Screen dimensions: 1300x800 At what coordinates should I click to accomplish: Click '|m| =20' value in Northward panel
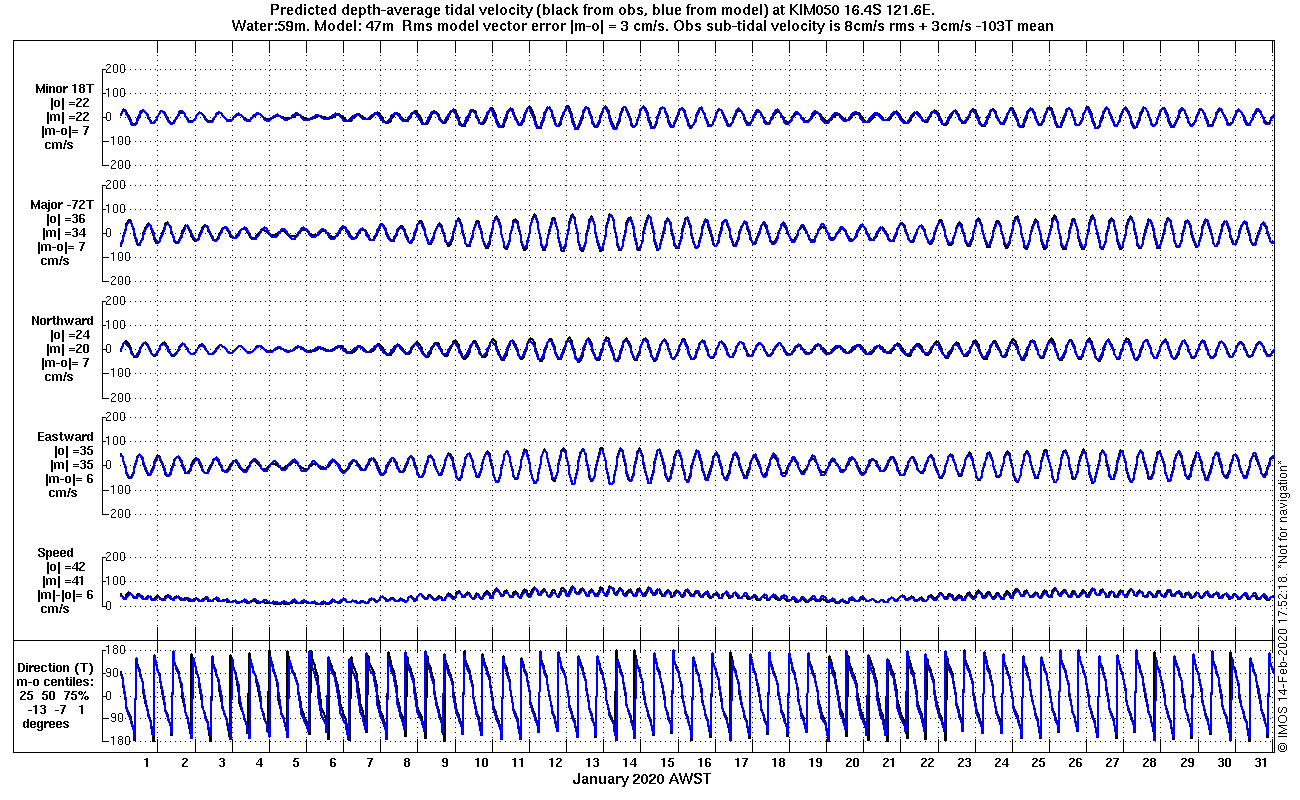click(x=70, y=349)
